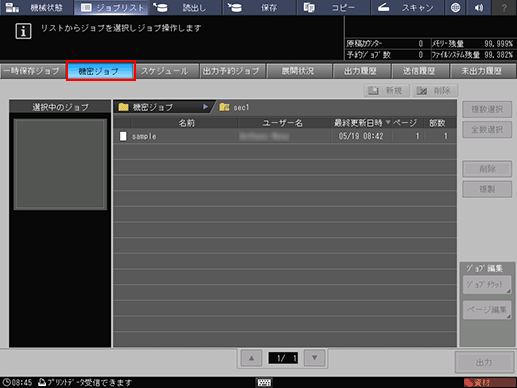The height and width of the screenshot is (388, 517).
Task: Click the 削除 folder delete button near 新規
Action: tap(435, 90)
